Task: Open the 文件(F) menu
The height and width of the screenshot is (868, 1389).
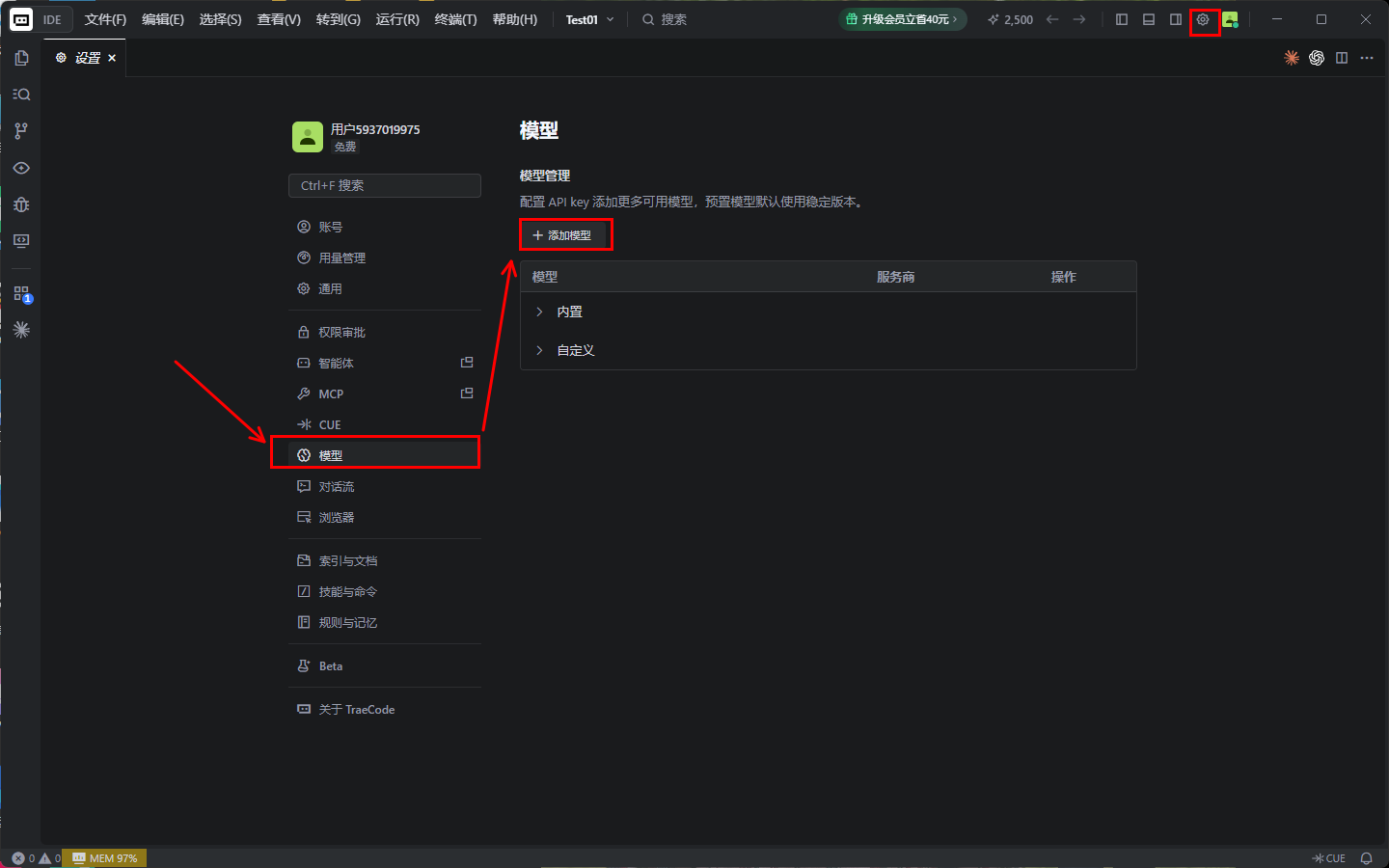Action: 105,19
